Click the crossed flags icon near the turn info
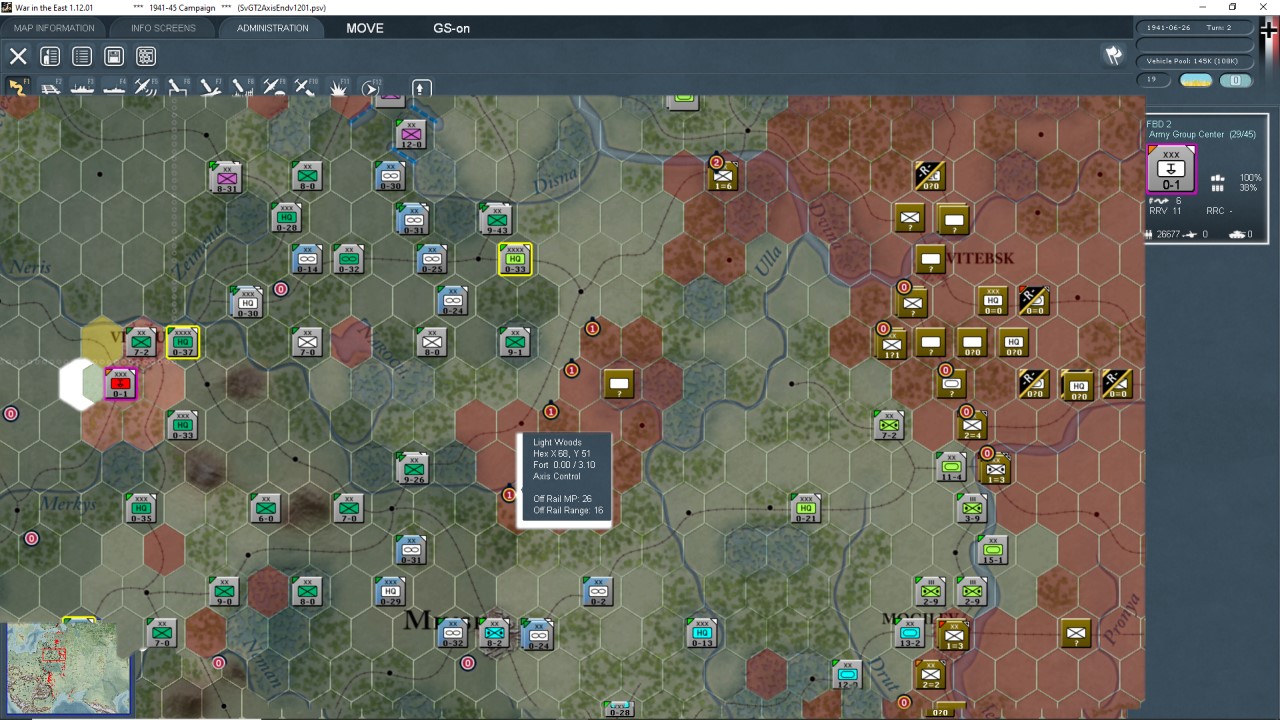 pyautogui.click(x=1113, y=56)
